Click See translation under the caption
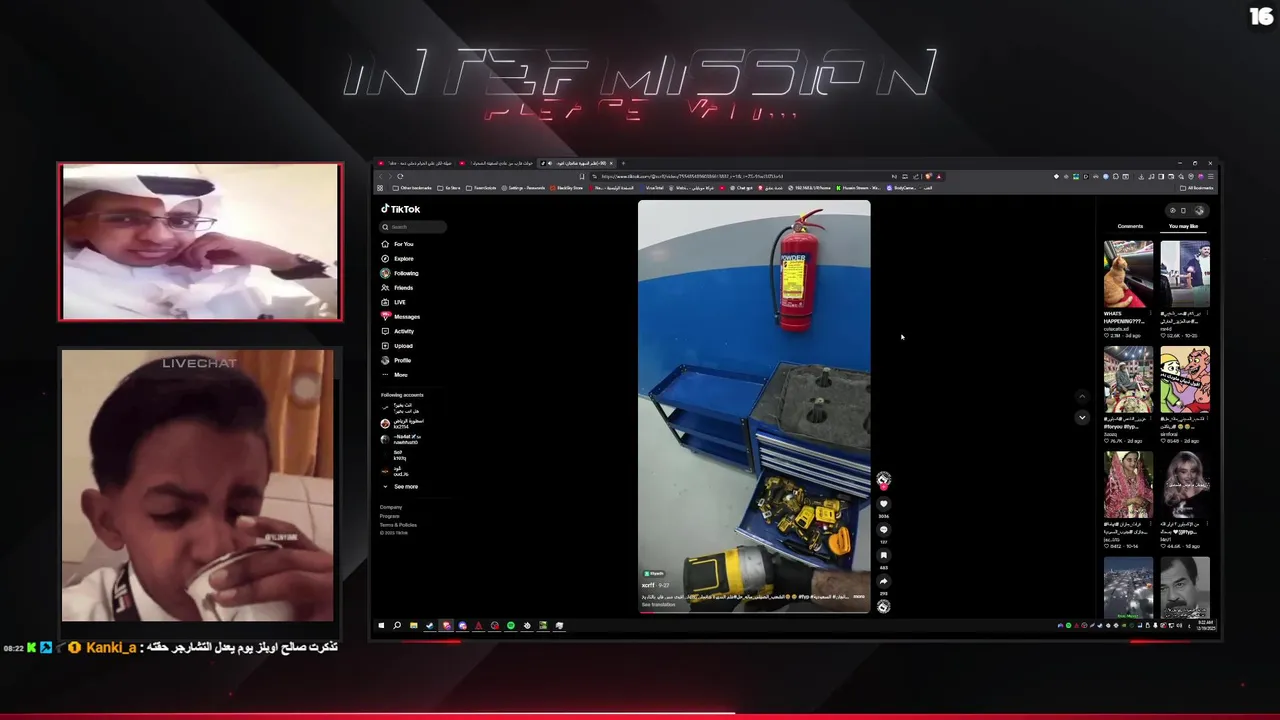1280x720 pixels. tap(659, 605)
